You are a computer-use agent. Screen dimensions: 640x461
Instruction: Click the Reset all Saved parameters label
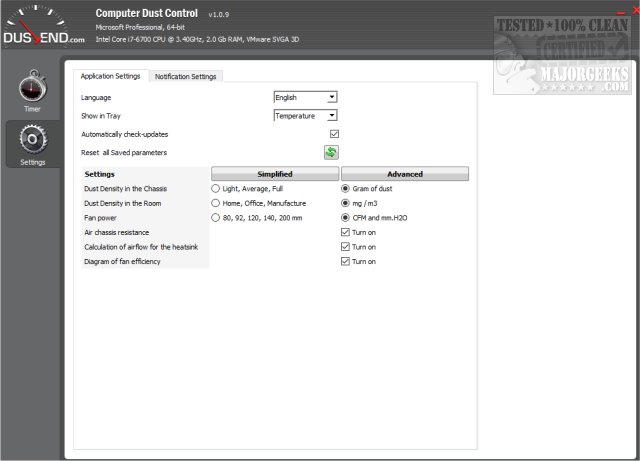pos(124,153)
